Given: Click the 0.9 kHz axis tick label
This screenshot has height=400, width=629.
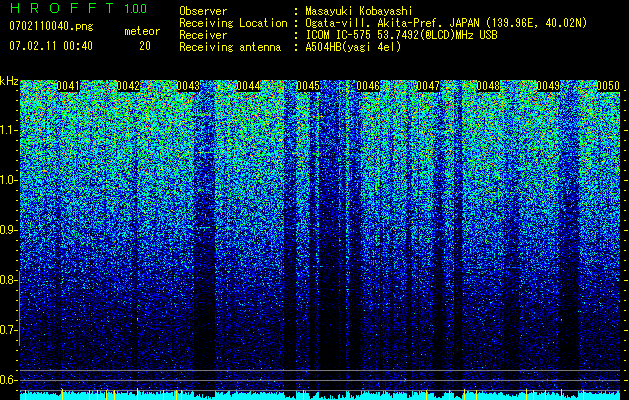Looking at the screenshot, I should click(8, 230).
